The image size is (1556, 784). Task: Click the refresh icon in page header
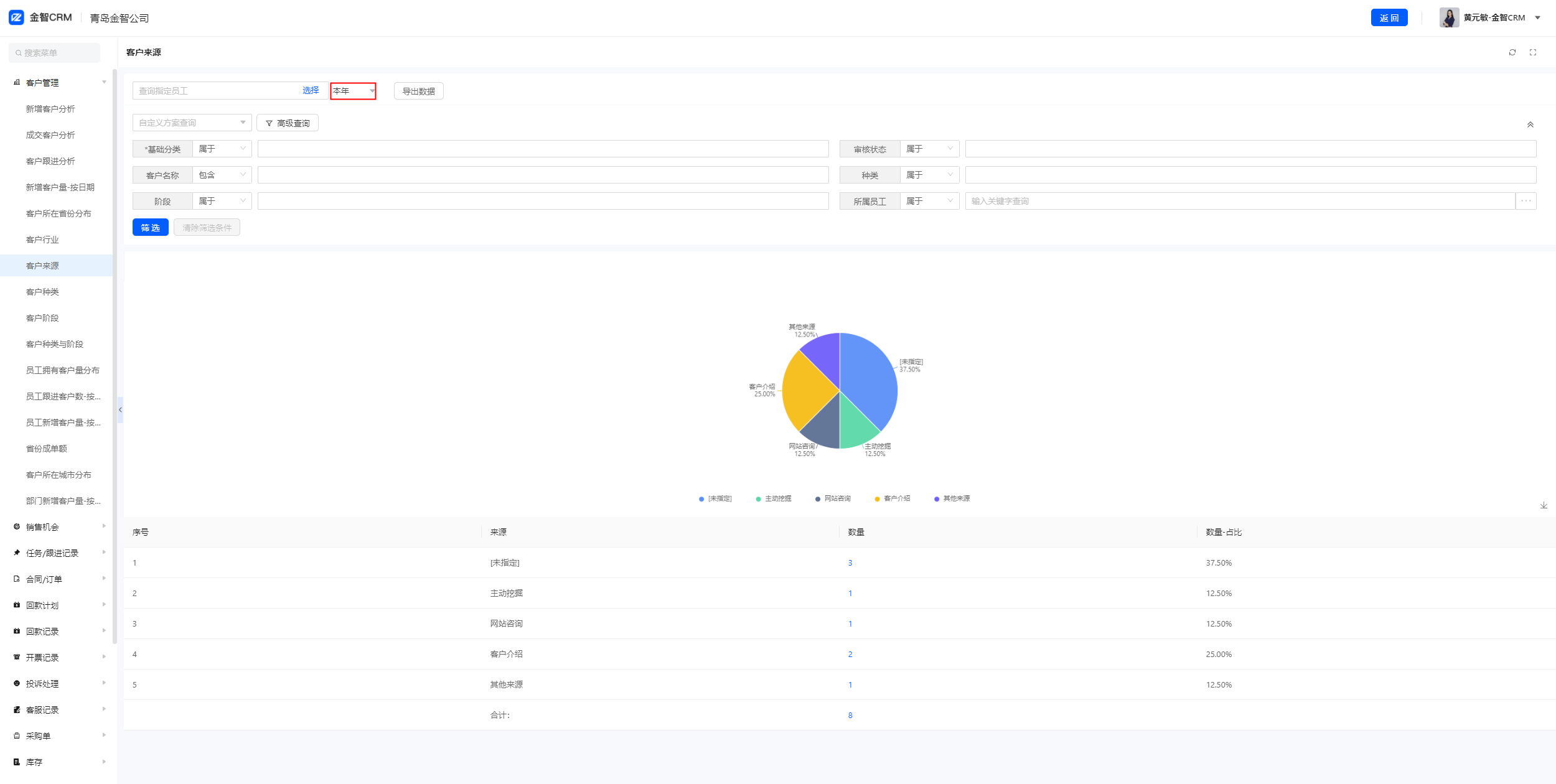tap(1512, 52)
